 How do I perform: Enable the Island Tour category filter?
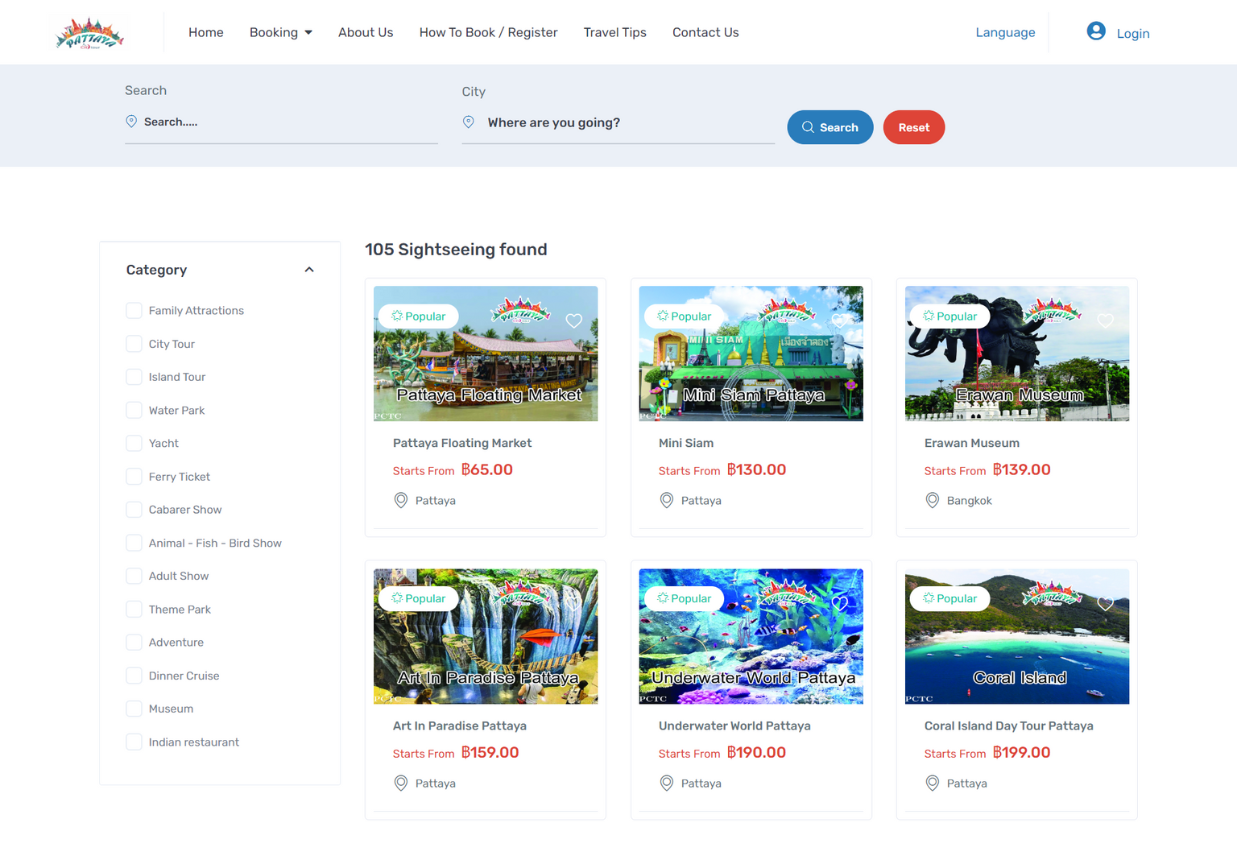click(134, 376)
